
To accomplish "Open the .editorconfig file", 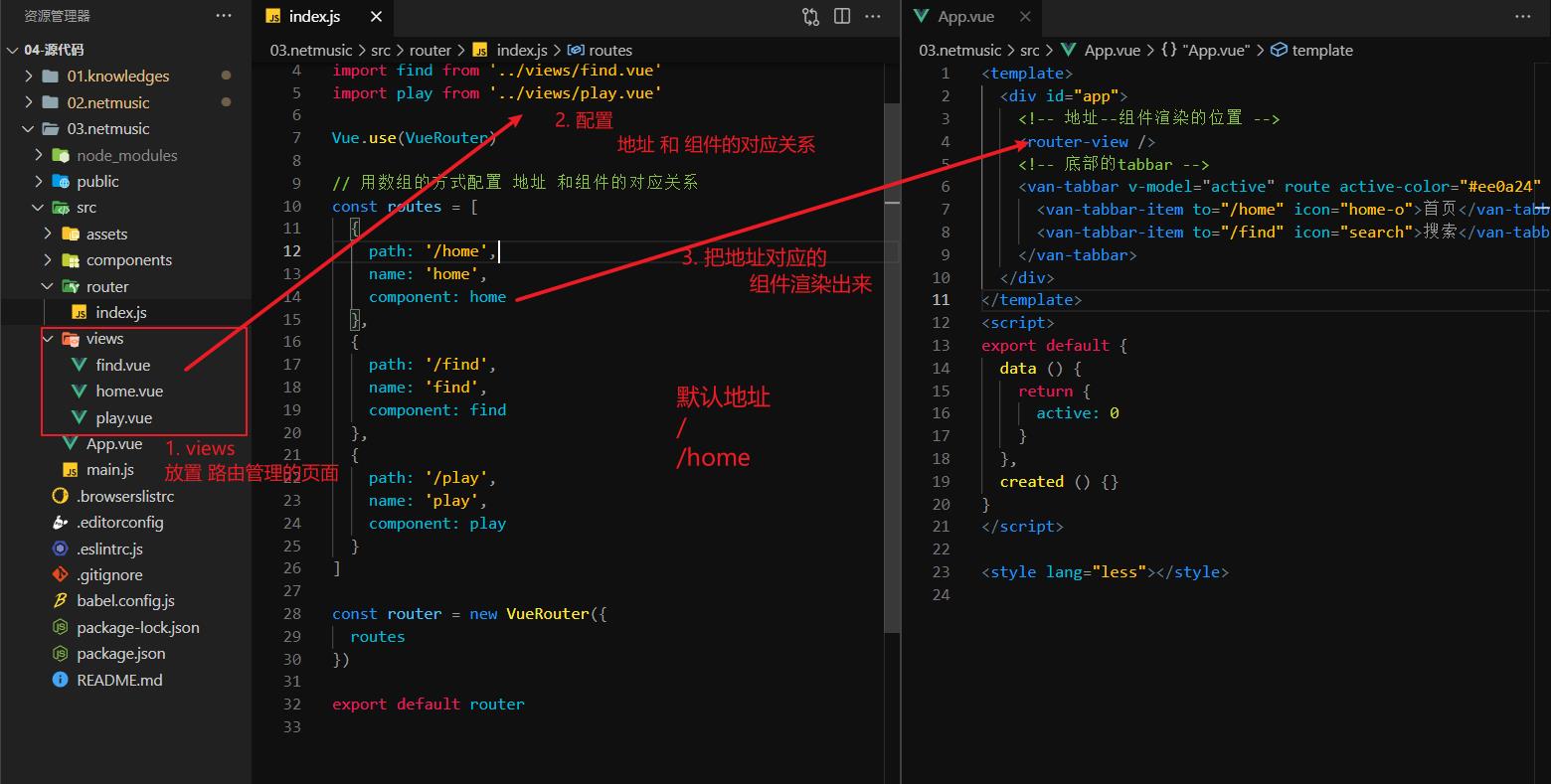I will (120, 523).
